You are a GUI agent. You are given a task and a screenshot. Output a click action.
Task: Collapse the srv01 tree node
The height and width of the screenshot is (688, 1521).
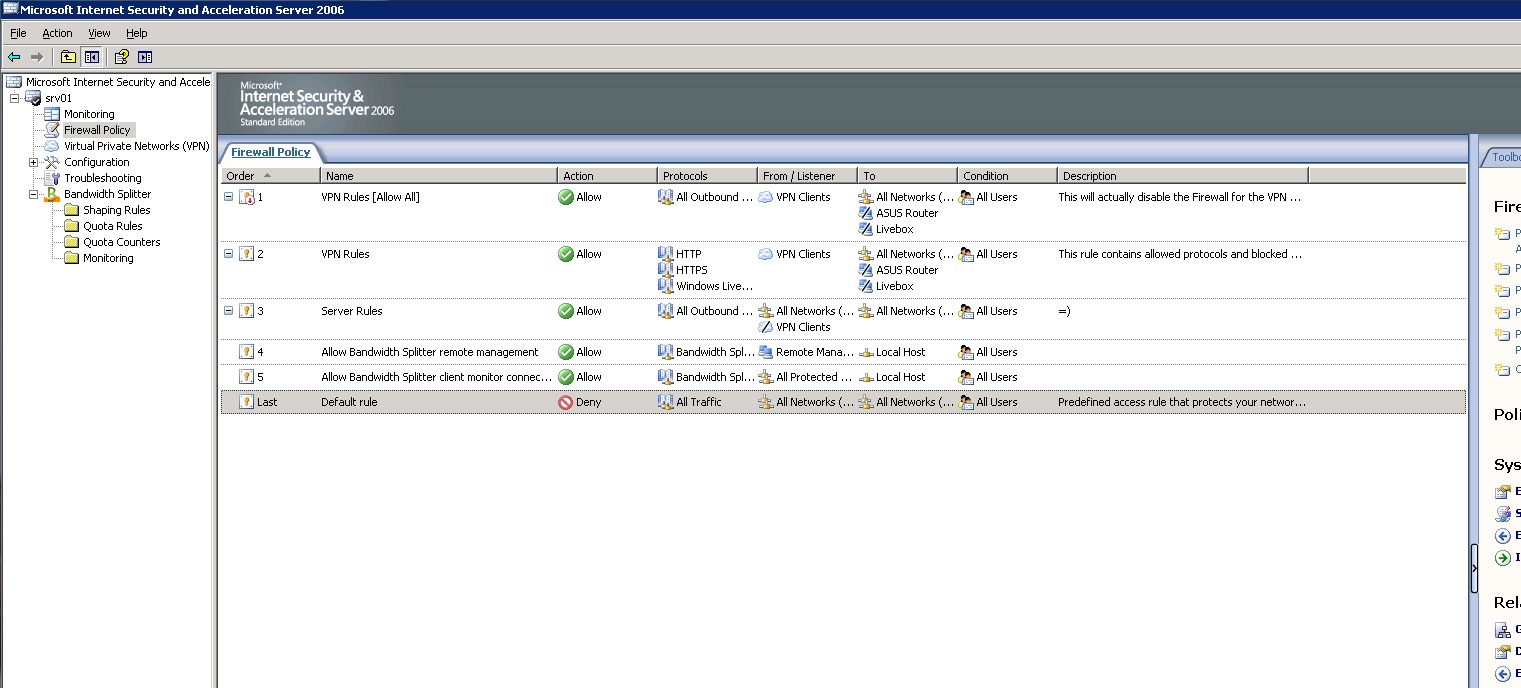tap(15, 98)
